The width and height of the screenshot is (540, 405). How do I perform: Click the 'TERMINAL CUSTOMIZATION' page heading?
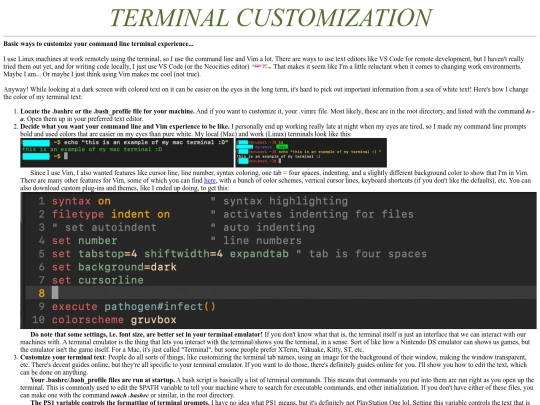point(271,17)
